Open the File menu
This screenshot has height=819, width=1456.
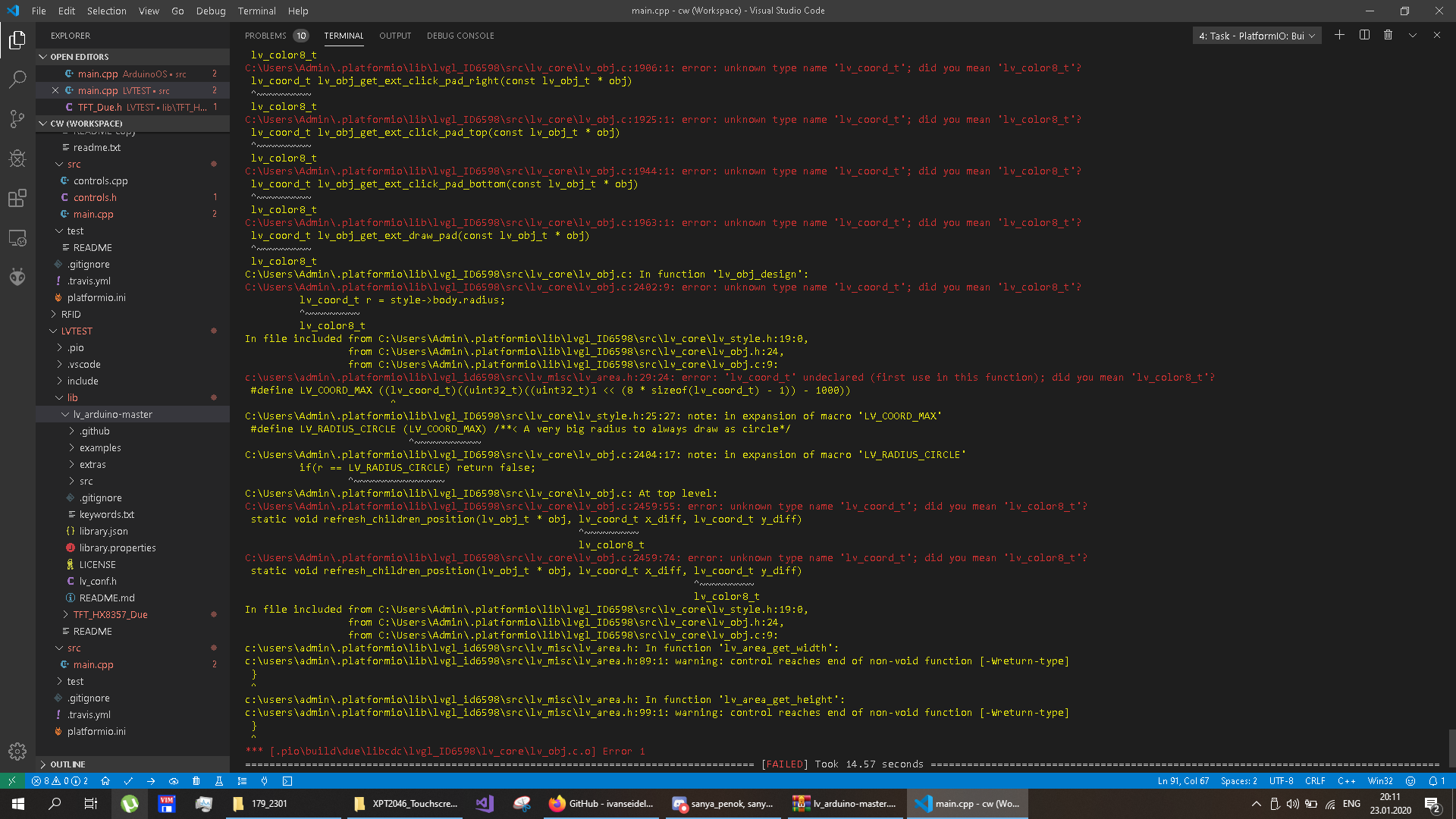click(39, 11)
